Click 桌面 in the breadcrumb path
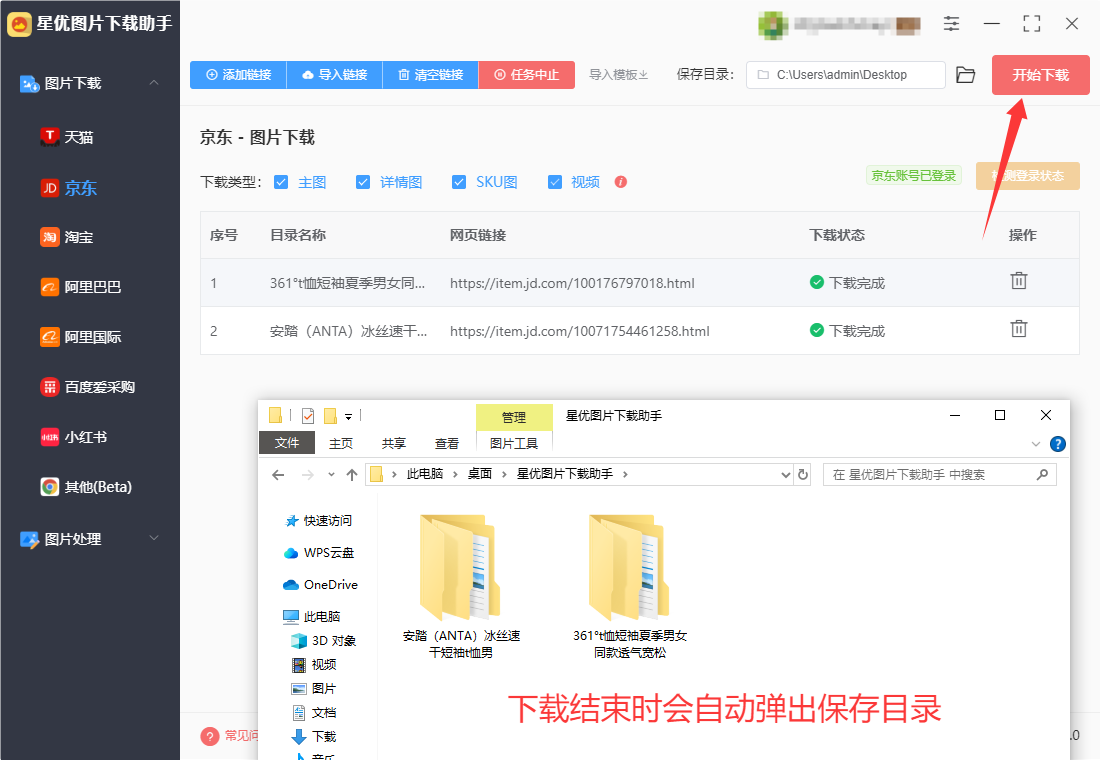Viewport: 1100px width, 760px height. pyautogui.click(x=480, y=474)
